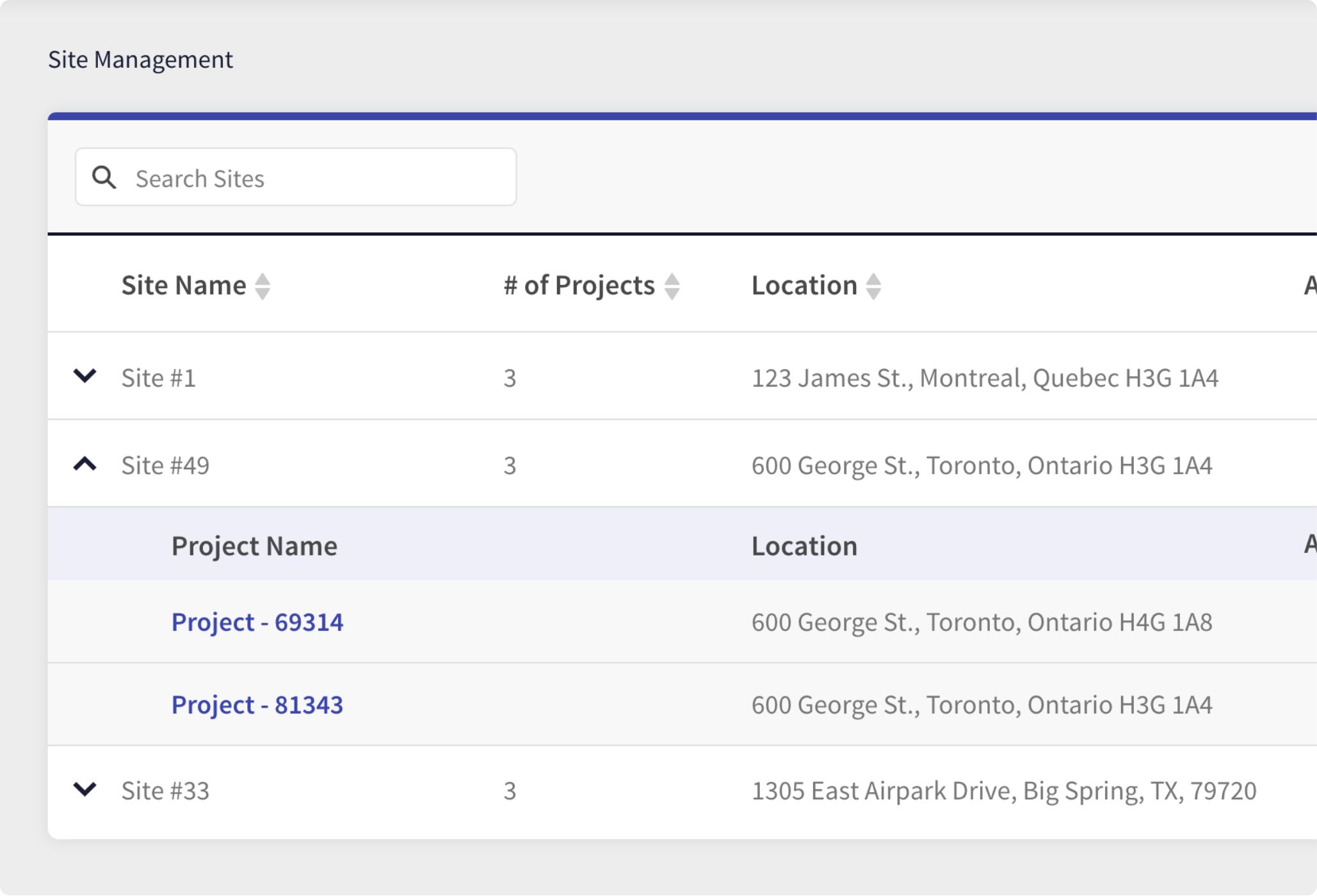This screenshot has width=1317, height=896.
Task: Sort the table by Location
Action: pyautogui.click(x=874, y=285)
